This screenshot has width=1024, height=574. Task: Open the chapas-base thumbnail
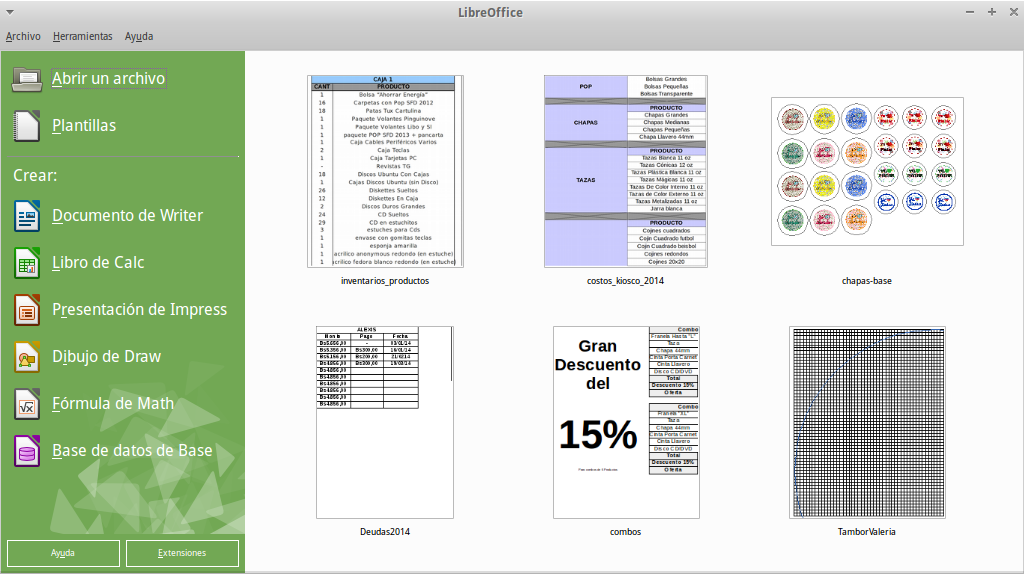867,172
